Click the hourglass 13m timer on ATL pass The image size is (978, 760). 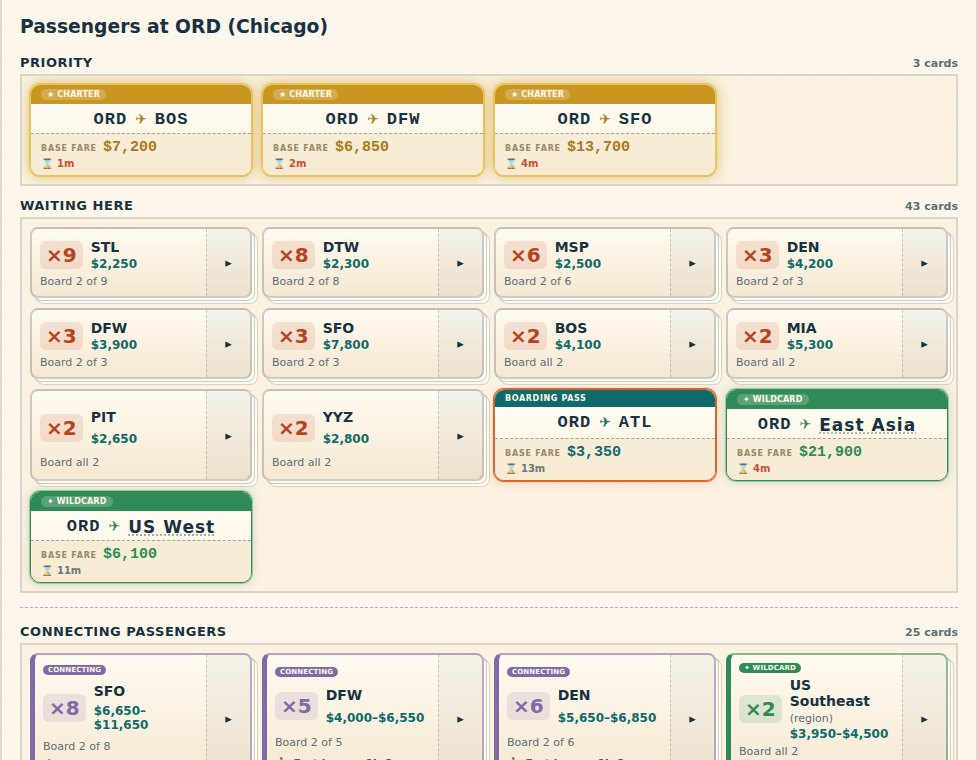pos(525,468)
